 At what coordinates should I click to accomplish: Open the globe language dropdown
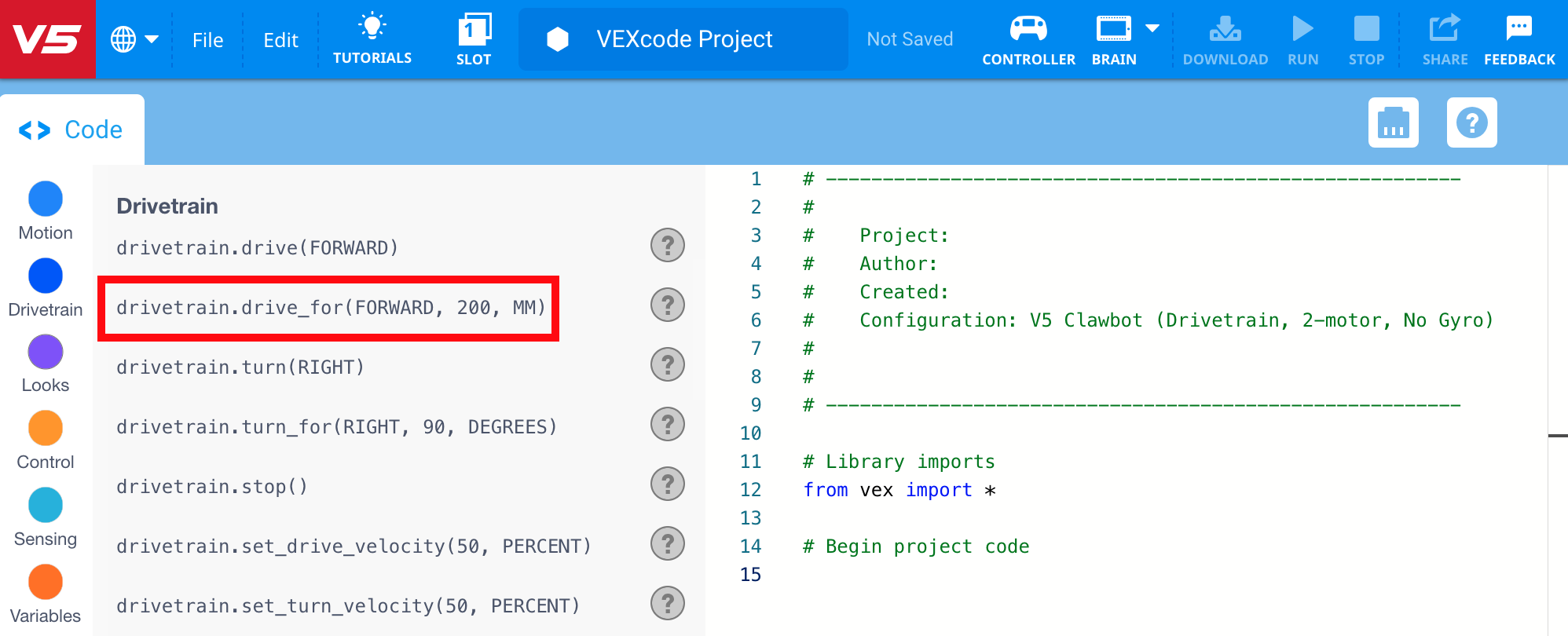point(134,39)
